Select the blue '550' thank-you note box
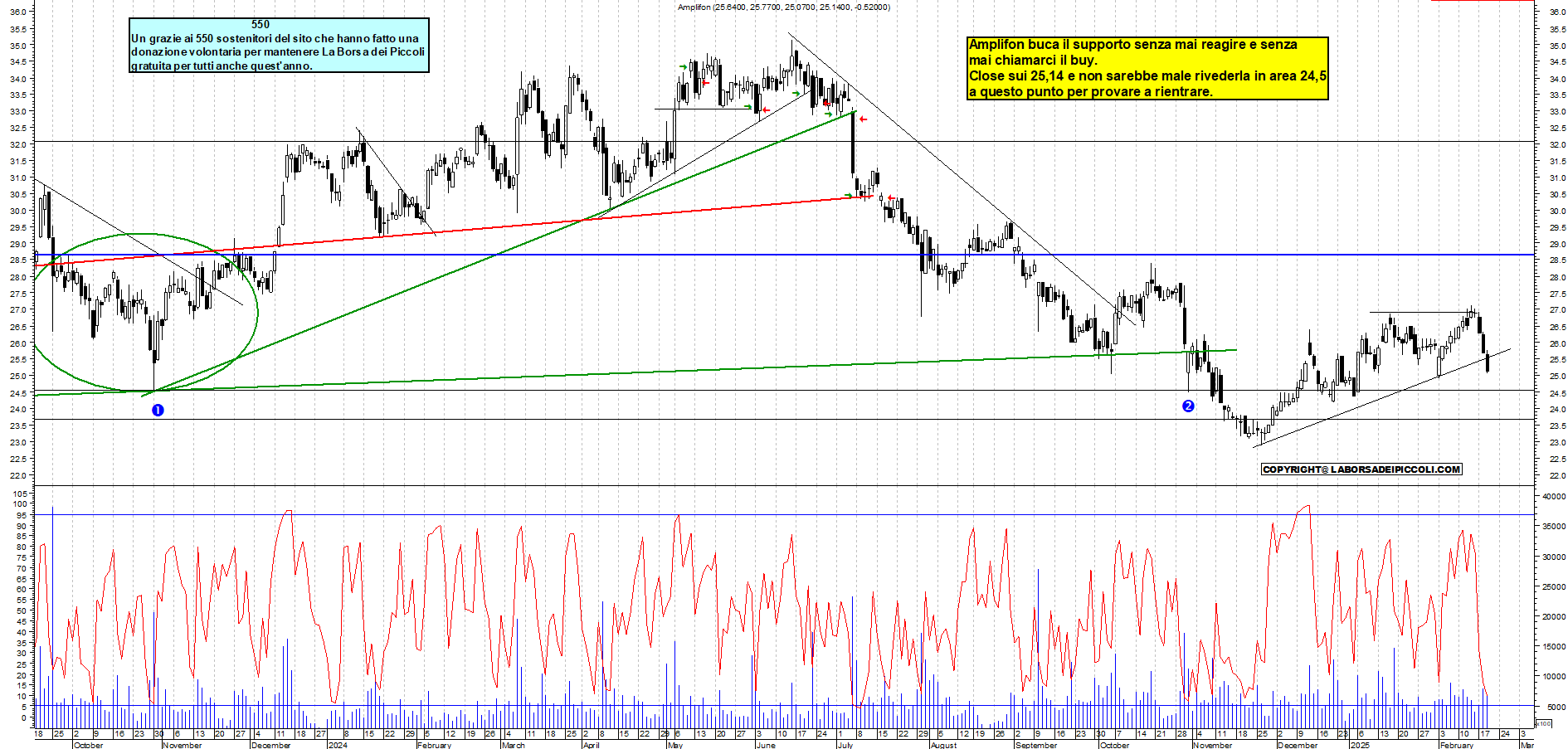Screen dimensions: 1568x749 tap(280, 46)
